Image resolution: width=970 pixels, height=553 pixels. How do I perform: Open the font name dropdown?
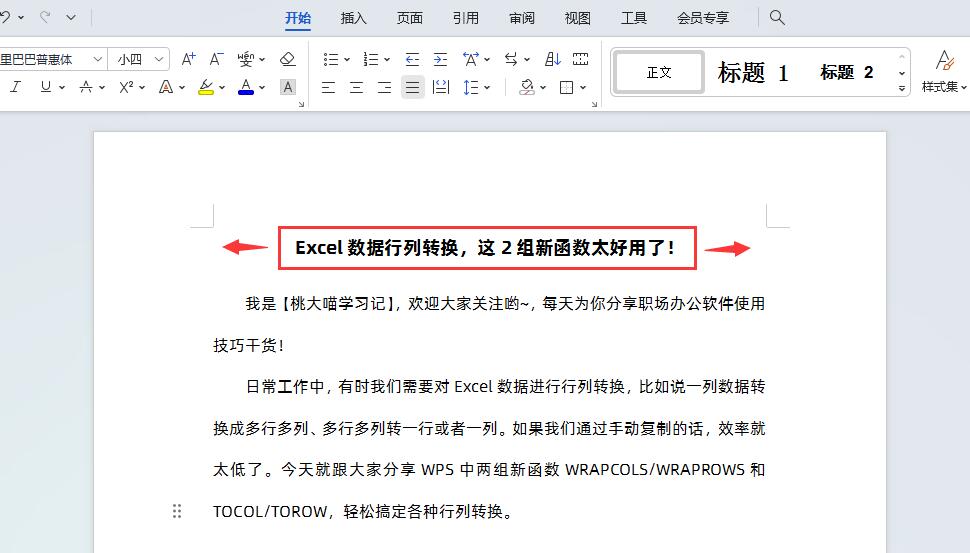(x=97, y=59)
